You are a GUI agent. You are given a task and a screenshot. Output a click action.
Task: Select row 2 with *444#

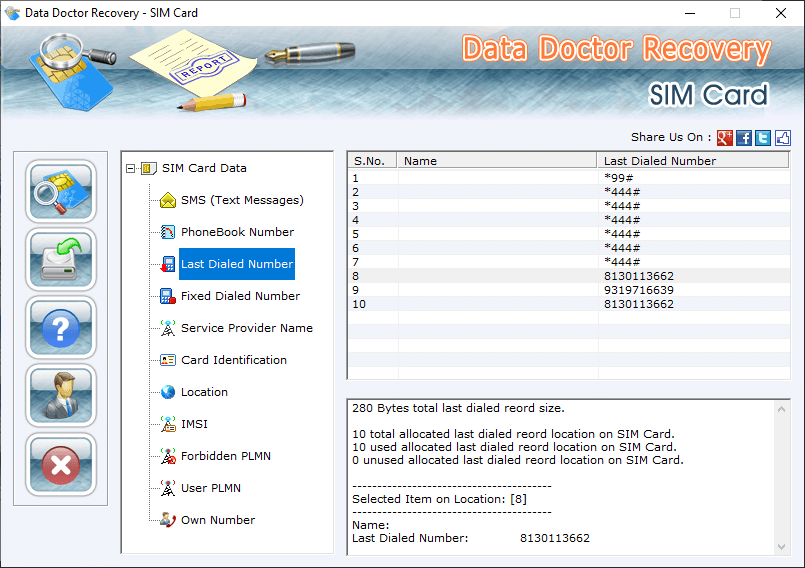569,192
